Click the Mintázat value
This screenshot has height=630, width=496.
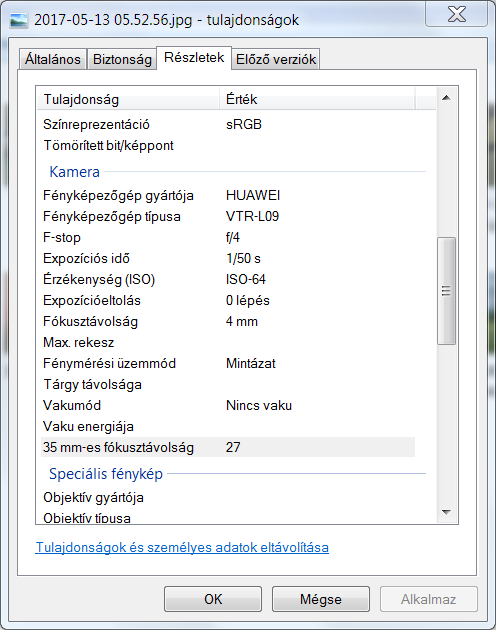click(250, 363)
